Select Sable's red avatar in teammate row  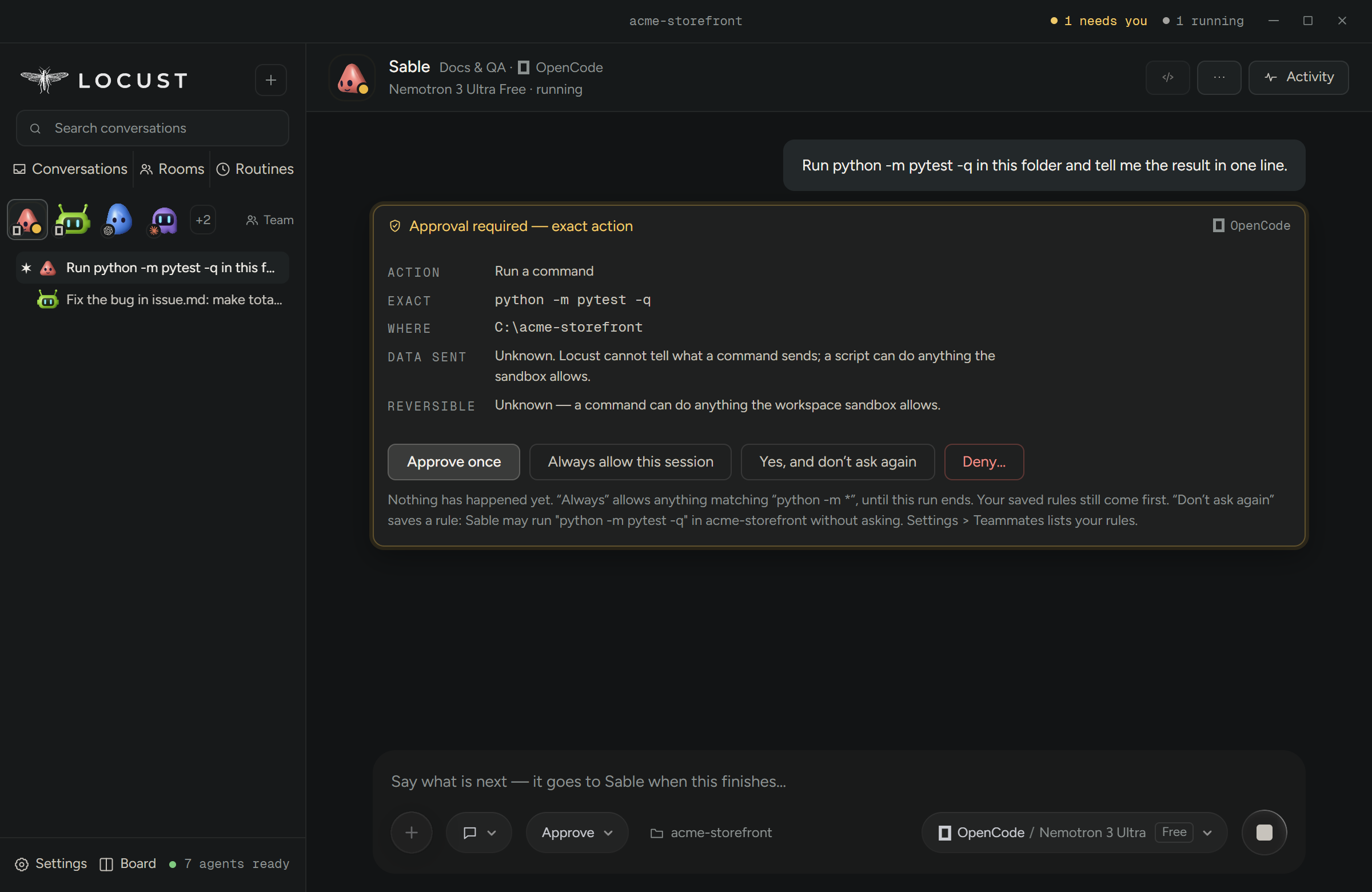[27, 220]
